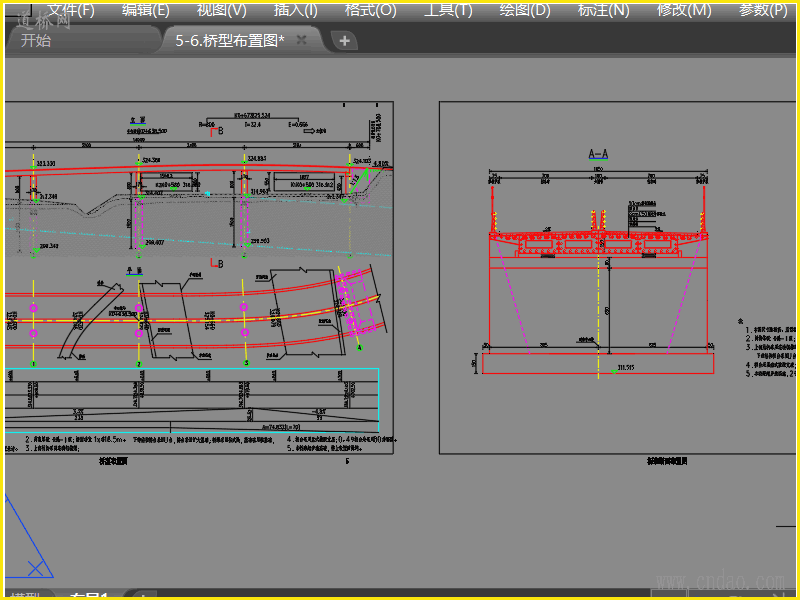The width and height of the screenshot is (800, 600).
Task: Open the 标注(N) menu
Action: (x=603, y=10)
